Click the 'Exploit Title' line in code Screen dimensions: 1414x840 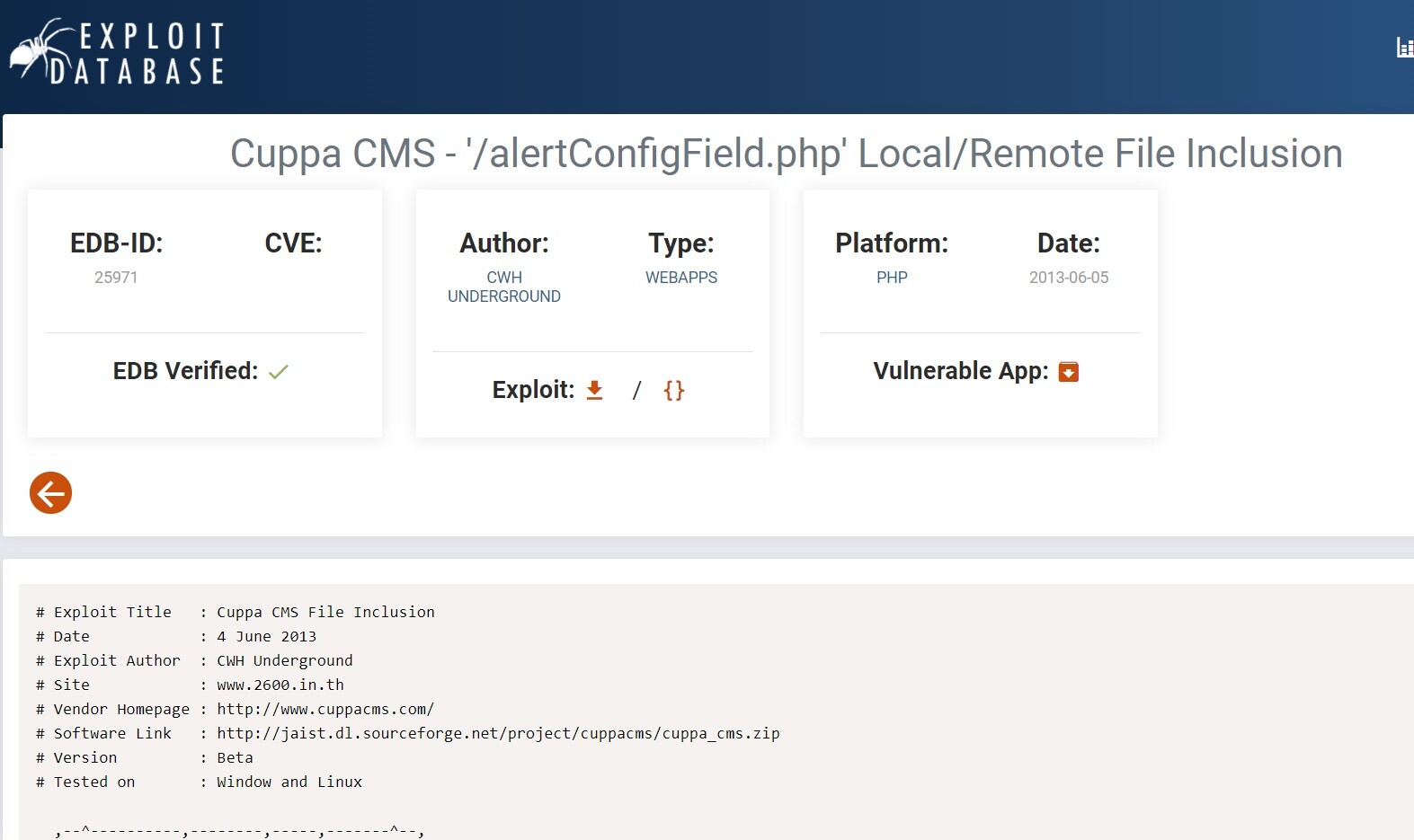[235, 612]
